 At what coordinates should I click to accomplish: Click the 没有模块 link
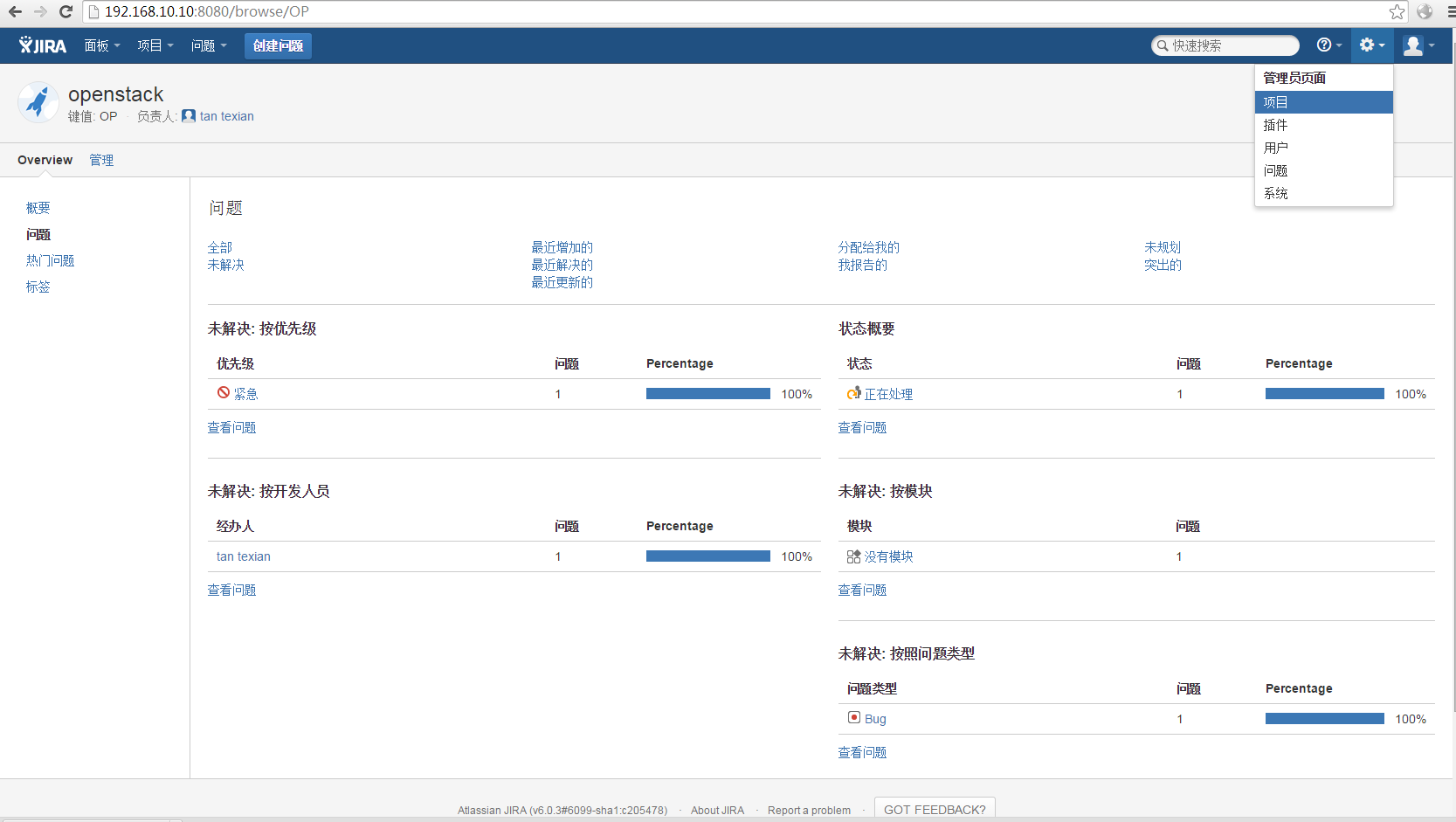tap(889, 556)
